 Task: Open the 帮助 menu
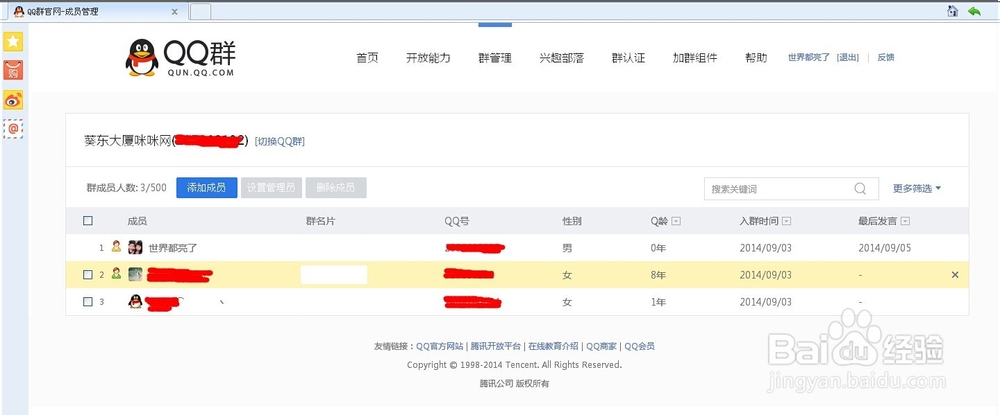tap(756, 57)
